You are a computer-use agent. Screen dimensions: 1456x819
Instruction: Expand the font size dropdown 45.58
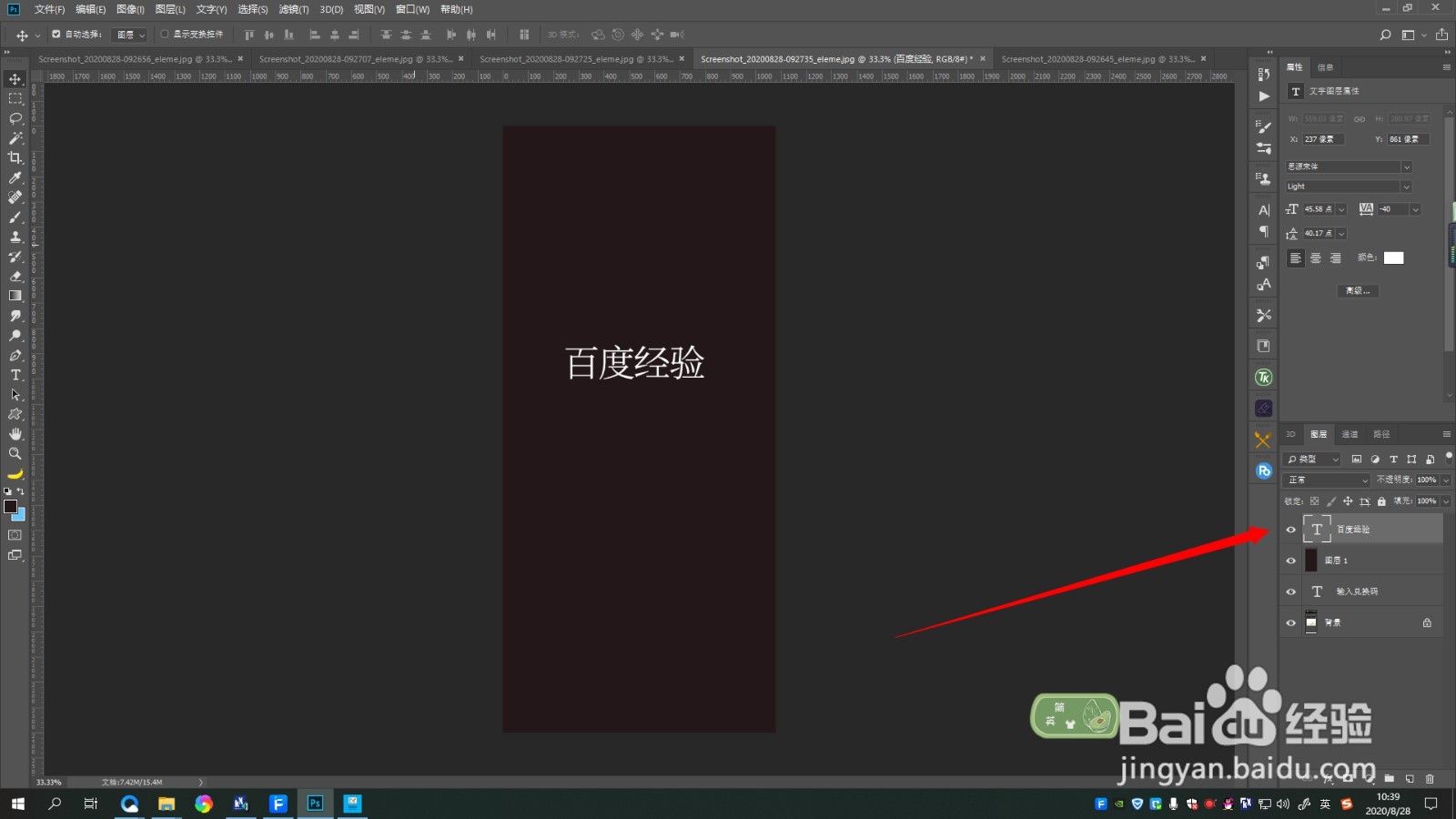(1341, 209)
